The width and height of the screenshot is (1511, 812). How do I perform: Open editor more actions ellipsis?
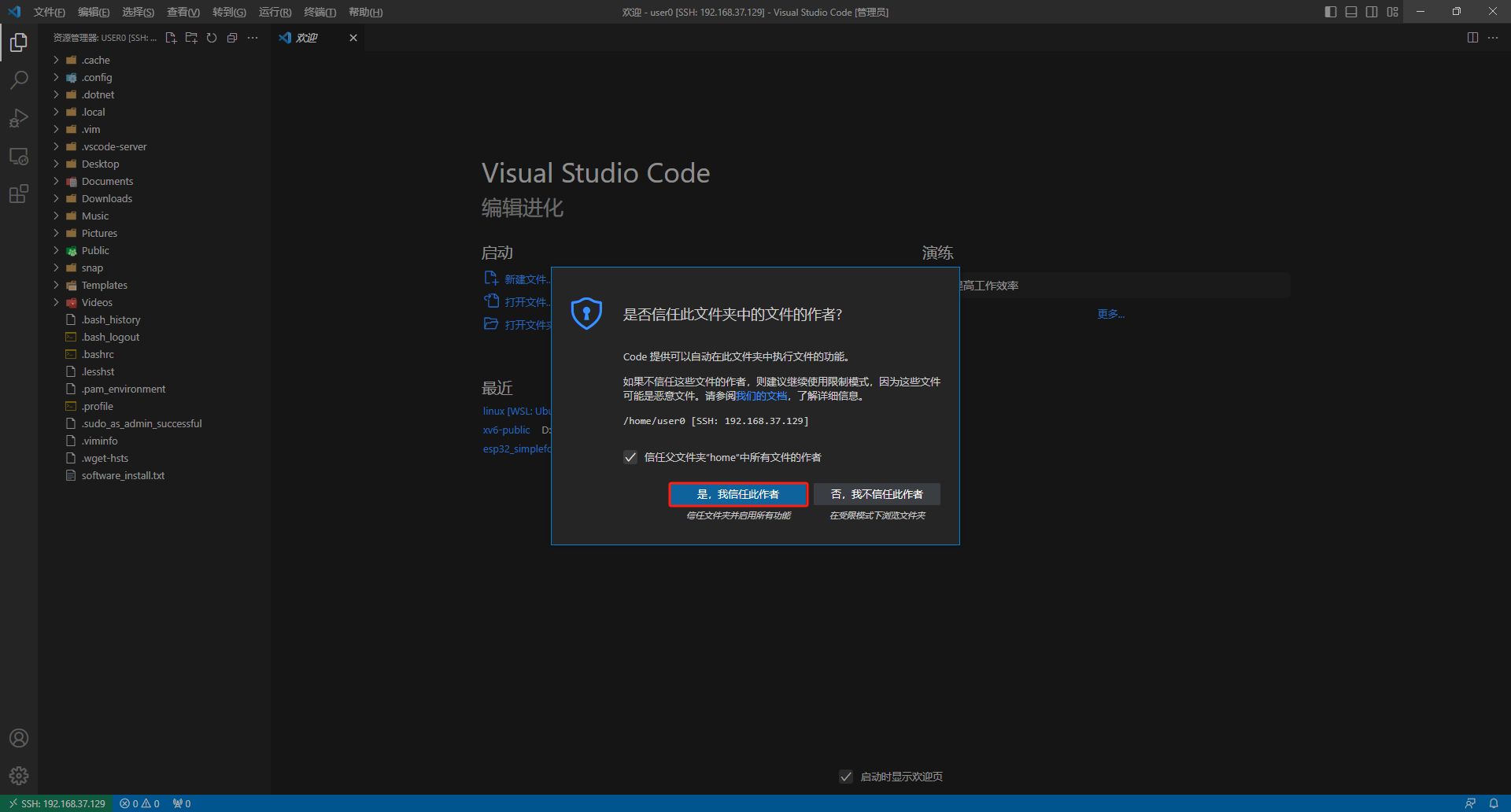[x=1493, y=38]
